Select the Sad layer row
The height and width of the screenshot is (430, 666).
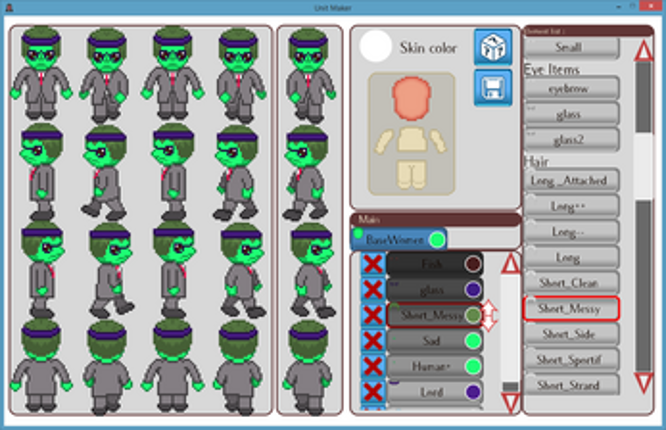pyautogui.click(x=434, y=341)
